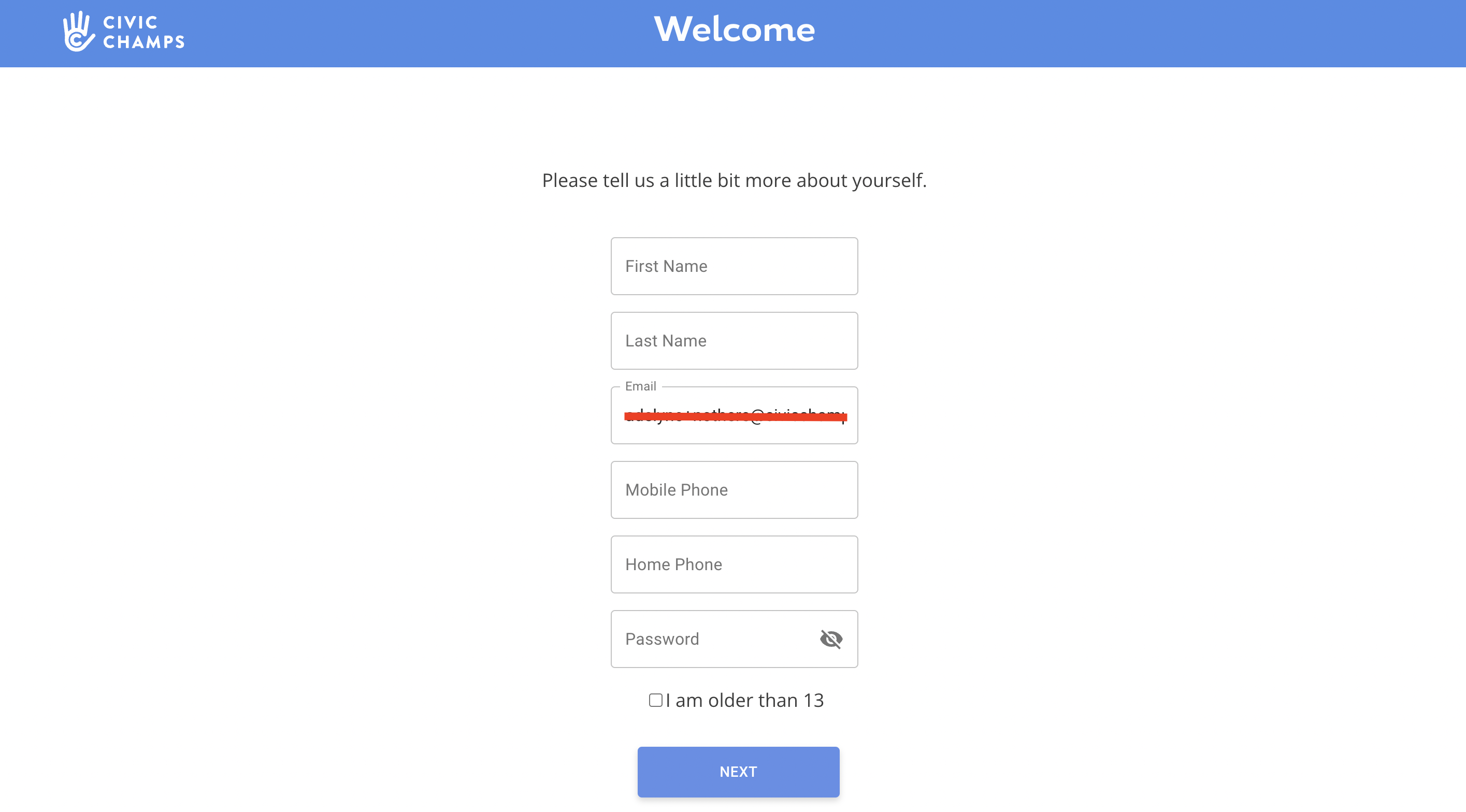Focus the Home Phone input field
This screenshot has height=812, width=1466.
point(734,564)
